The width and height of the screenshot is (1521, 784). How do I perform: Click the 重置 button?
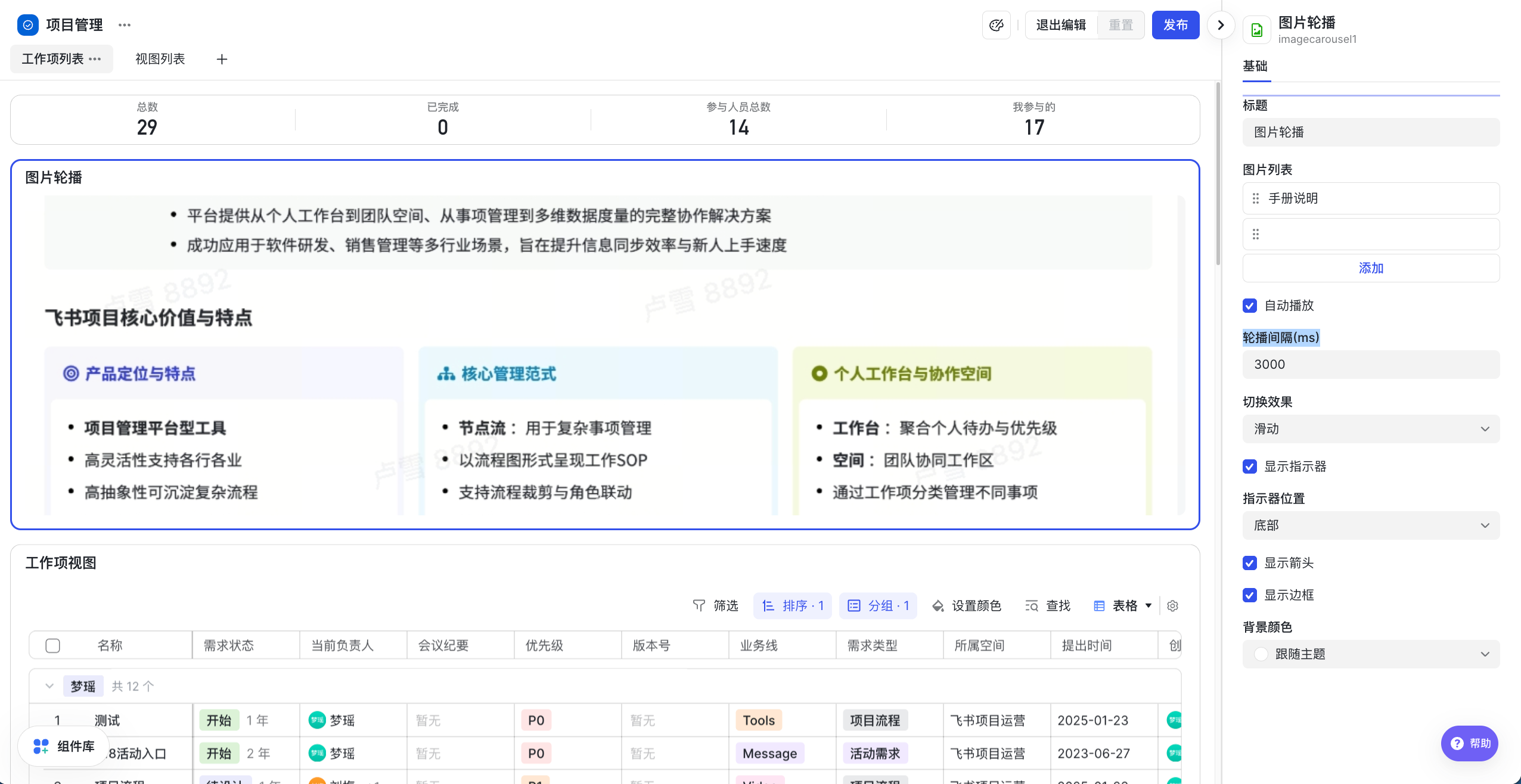[1120, 25]
